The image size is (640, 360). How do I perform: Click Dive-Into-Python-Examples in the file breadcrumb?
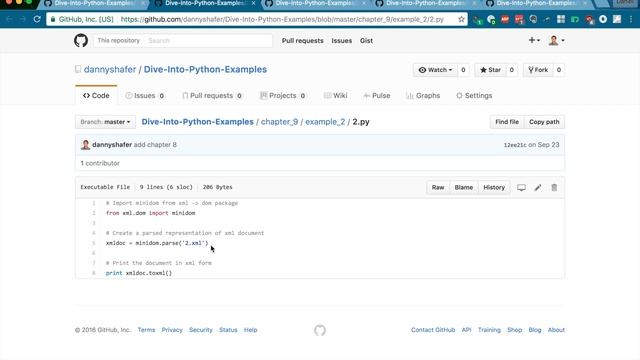[x=198, y=122]
